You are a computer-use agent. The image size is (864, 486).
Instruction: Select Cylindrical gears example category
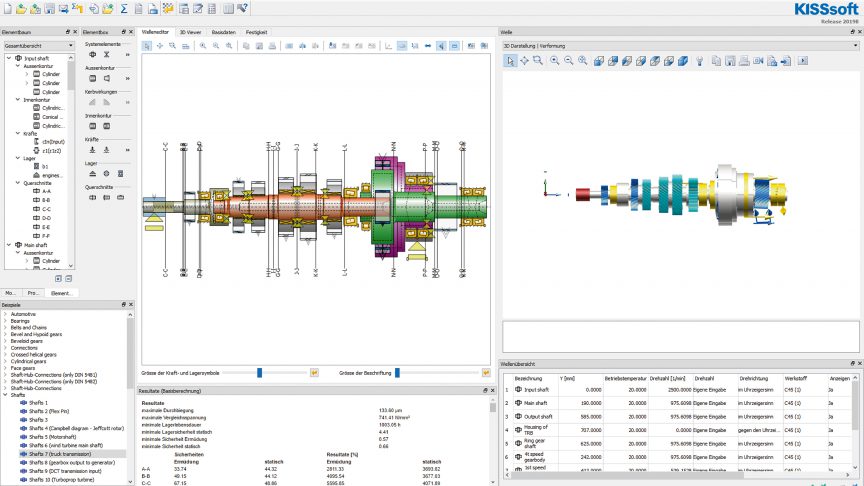coord(29,361)
